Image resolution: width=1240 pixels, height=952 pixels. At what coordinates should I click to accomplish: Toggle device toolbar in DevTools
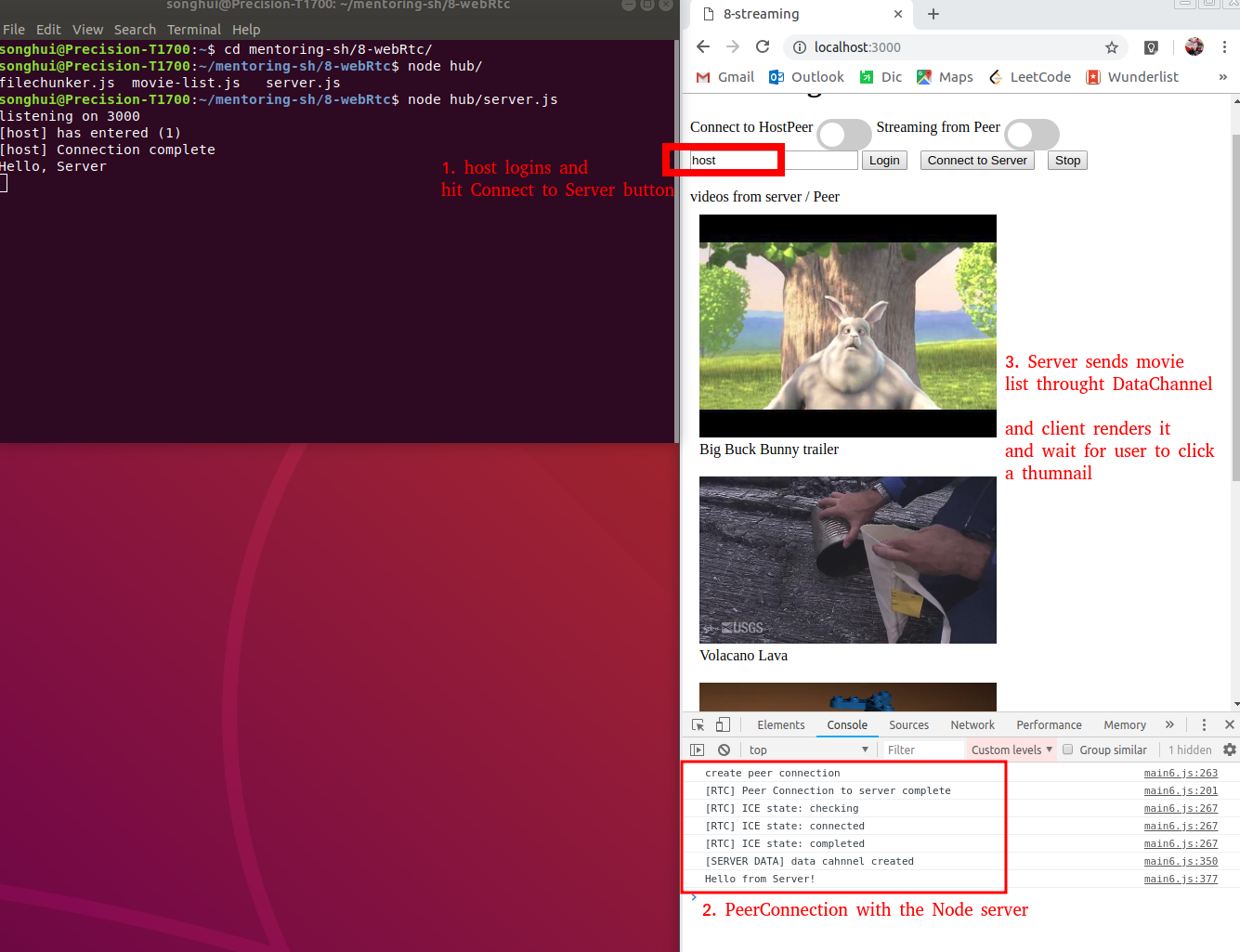[723, 724]
